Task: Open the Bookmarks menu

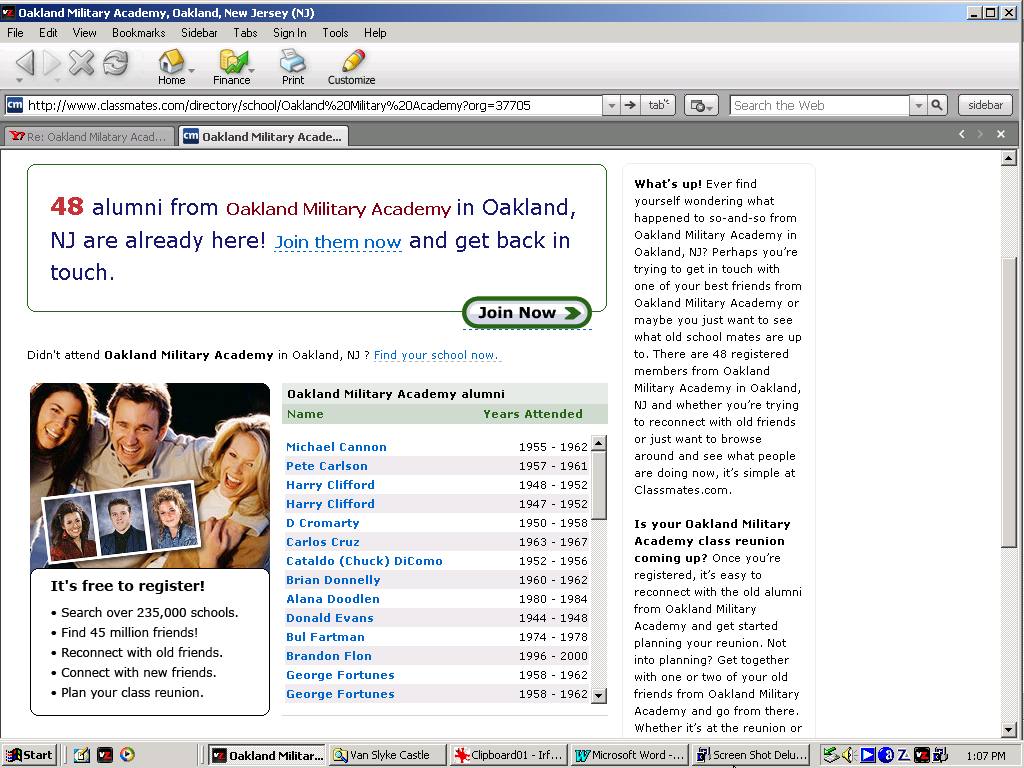Action: (138, 33)
